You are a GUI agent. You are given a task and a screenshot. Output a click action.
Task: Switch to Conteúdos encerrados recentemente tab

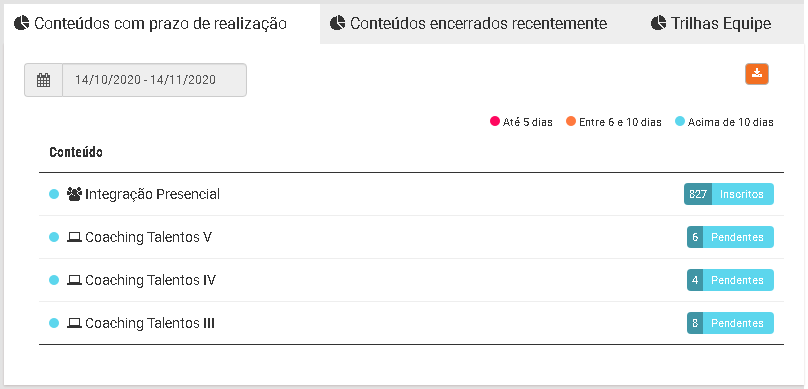(468, 23)
